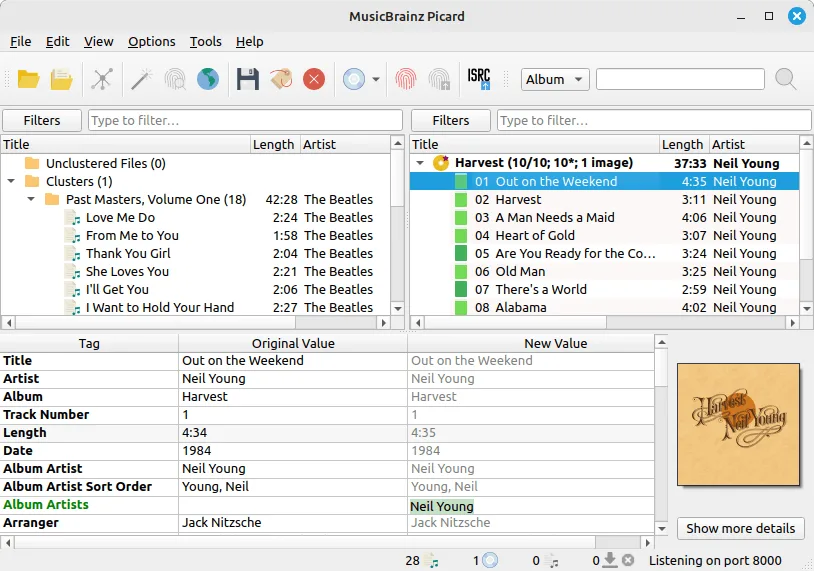Collapse the Harvest album tree node

(x=420, y=163)
